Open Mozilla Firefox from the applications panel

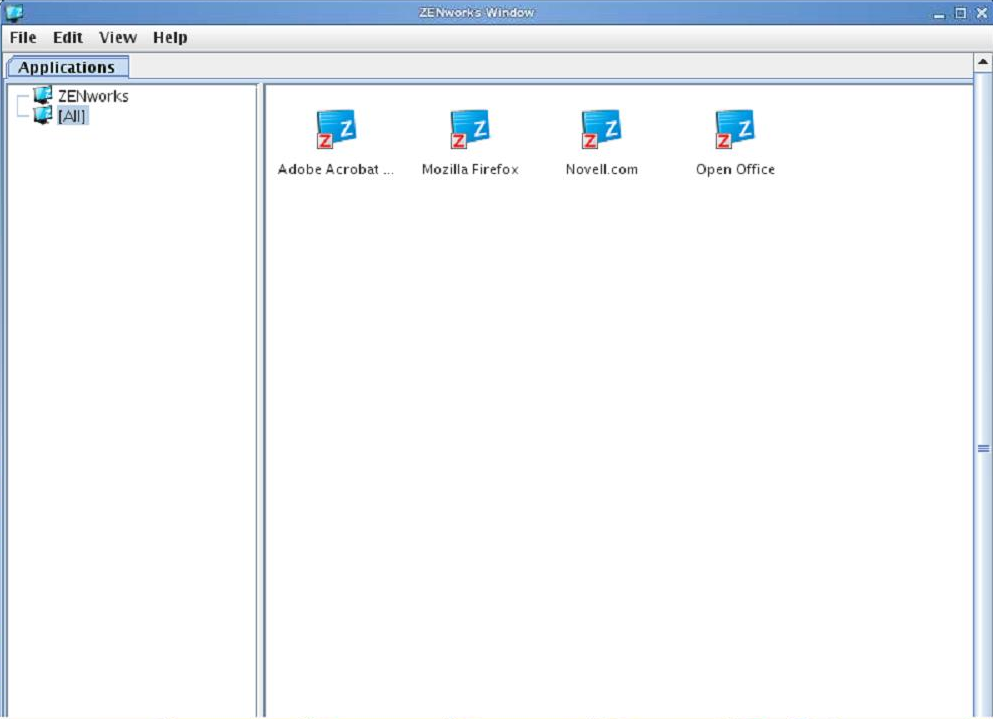(x=470, y=128)
